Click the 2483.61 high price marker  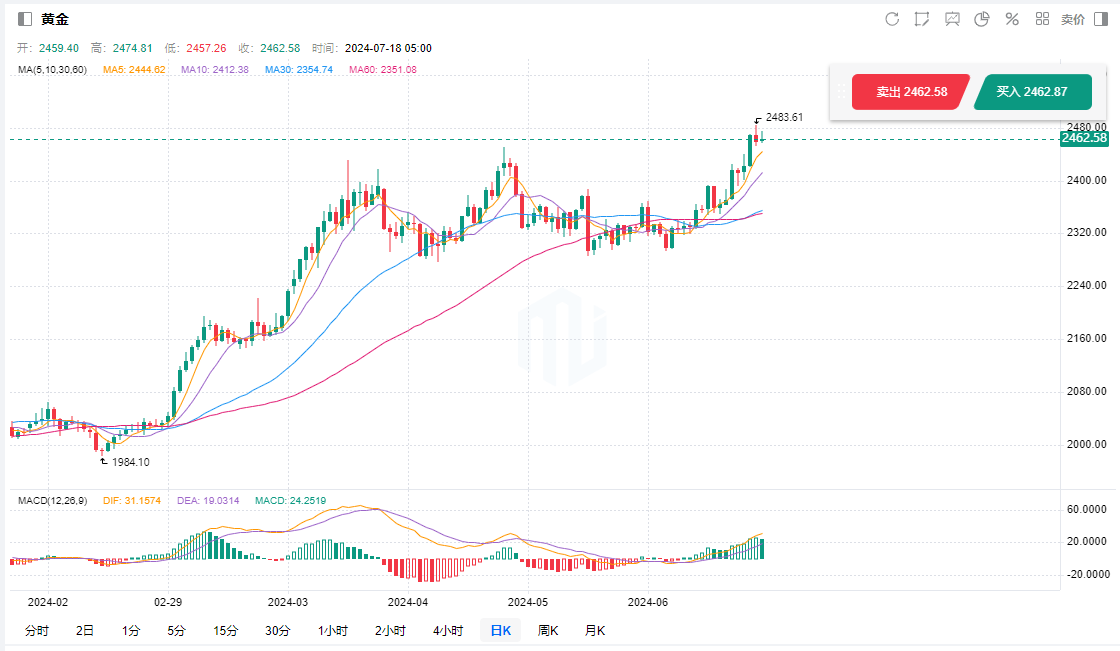tap(784, 117)
